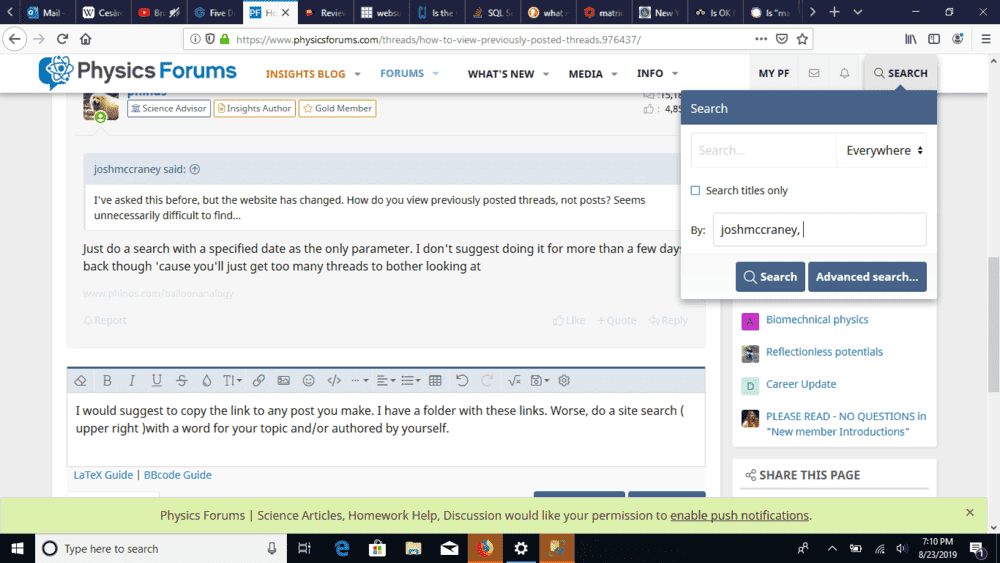Insert a link with the chain icon
This screenshot has width=1000, height=563.
coord(258,381)
